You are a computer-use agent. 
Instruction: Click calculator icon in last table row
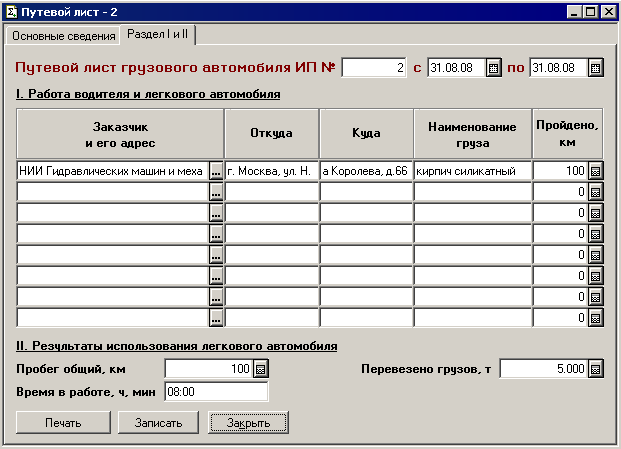click(596, 318)
